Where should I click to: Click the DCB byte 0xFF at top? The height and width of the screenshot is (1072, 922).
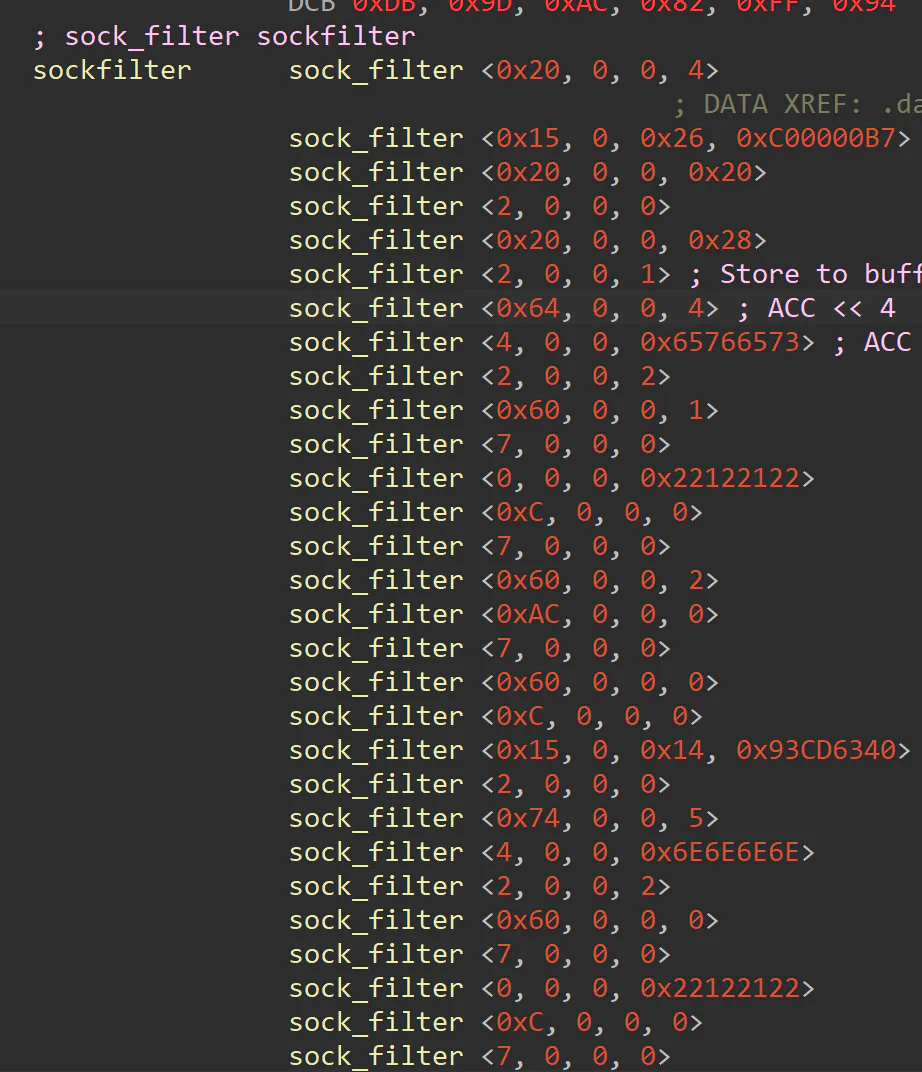click(x=768, y=6)
